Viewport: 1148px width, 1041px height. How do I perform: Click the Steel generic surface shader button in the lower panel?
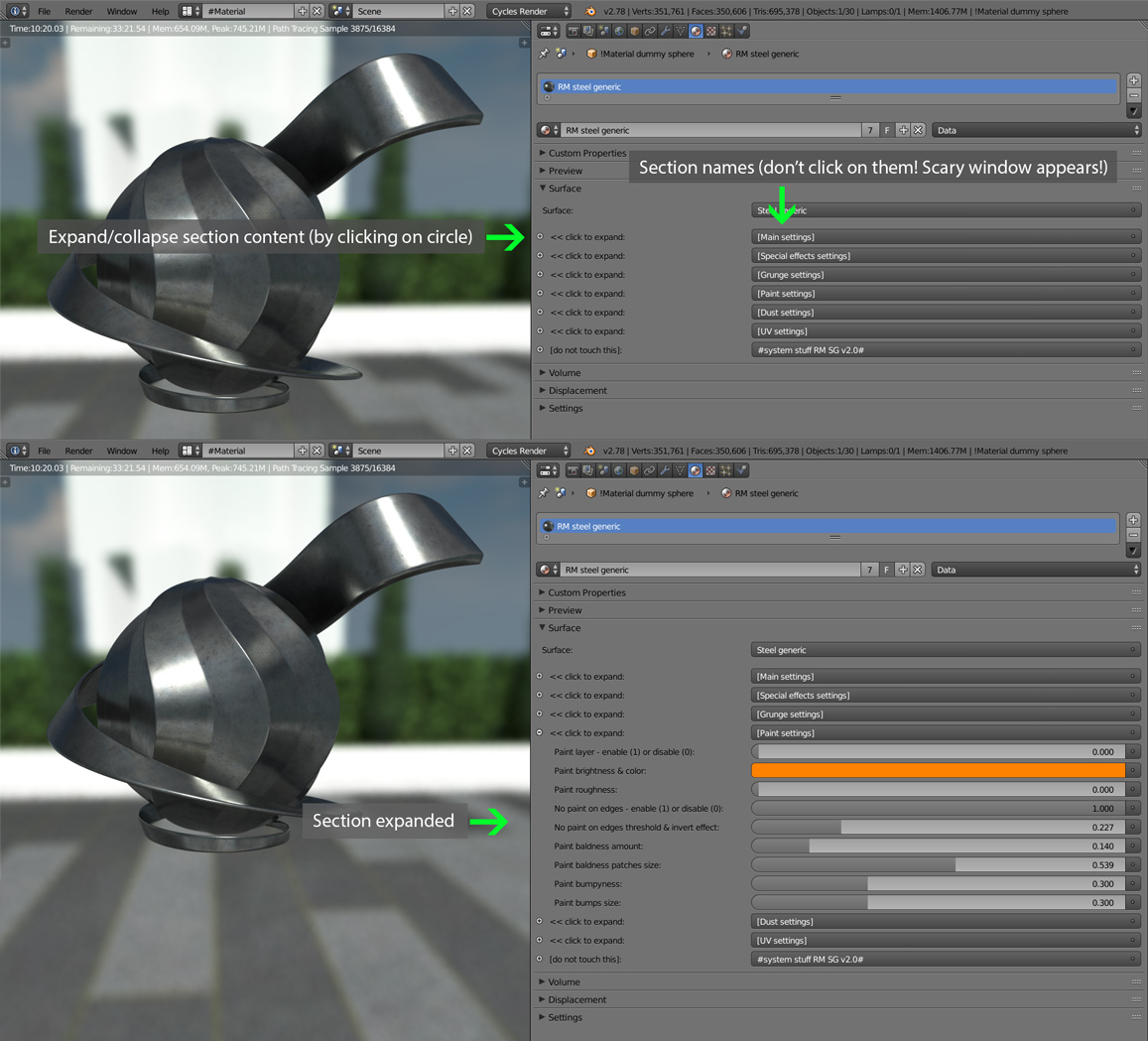944,650
